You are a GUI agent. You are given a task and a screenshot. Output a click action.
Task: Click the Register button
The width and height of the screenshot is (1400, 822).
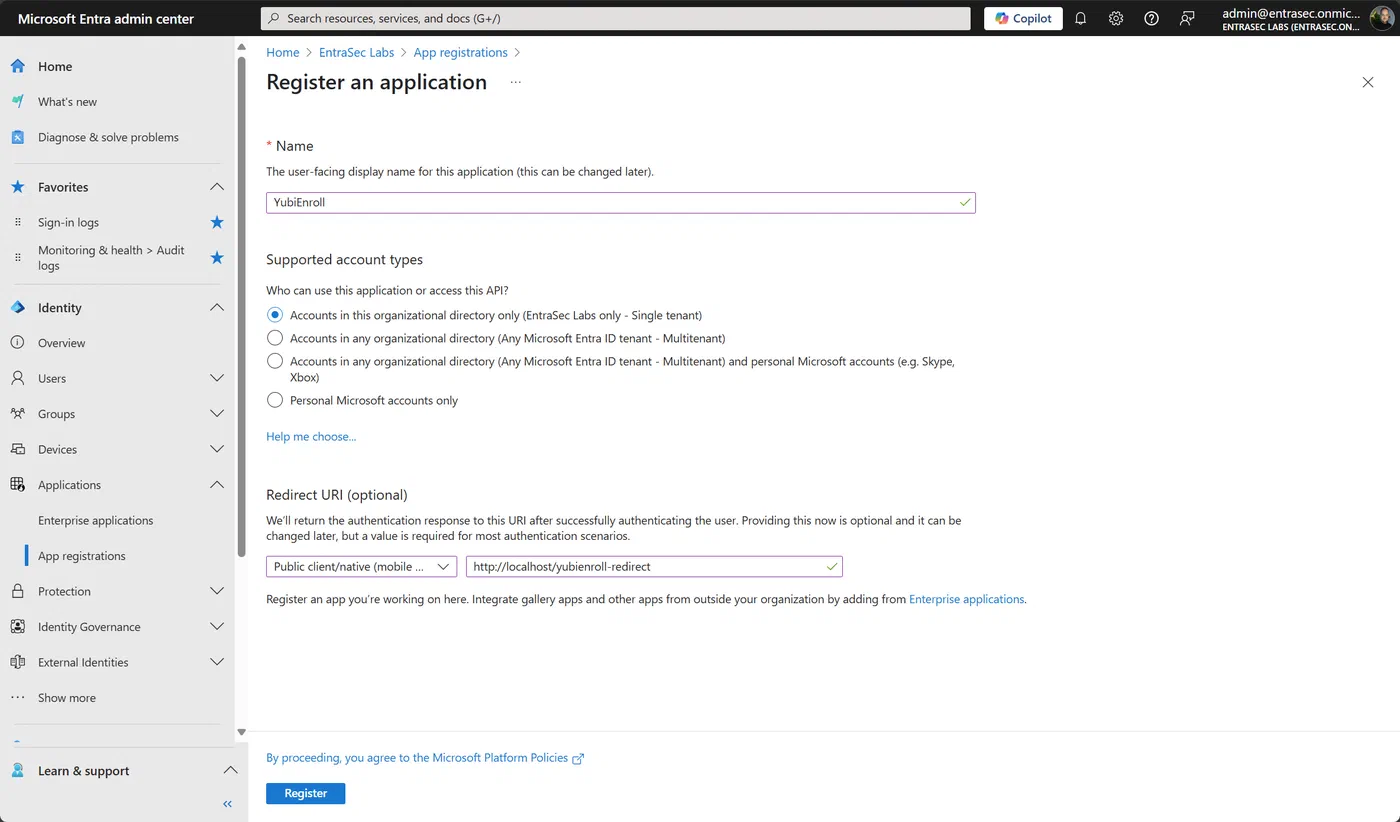point(306,793)
